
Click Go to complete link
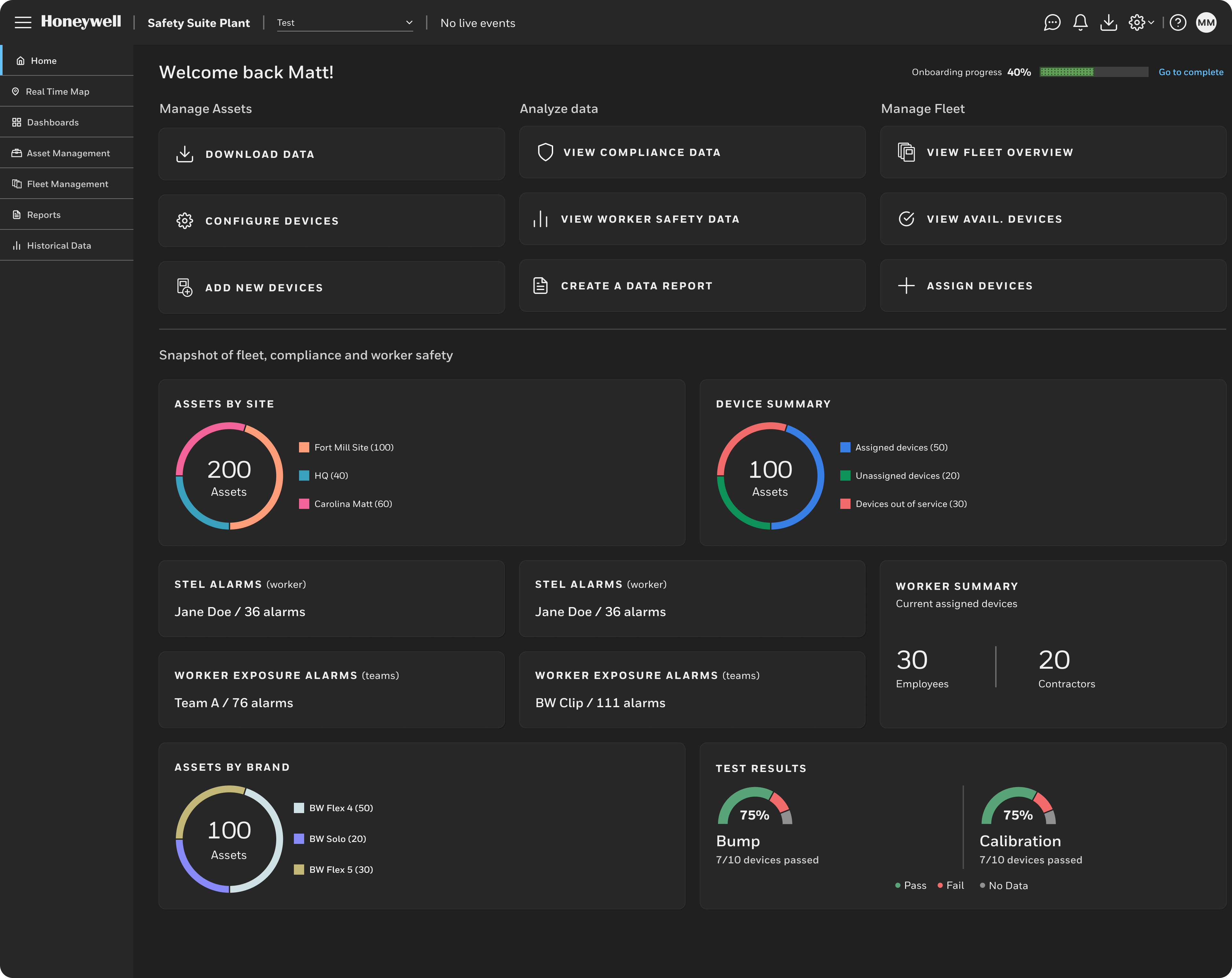point(1191,72)
